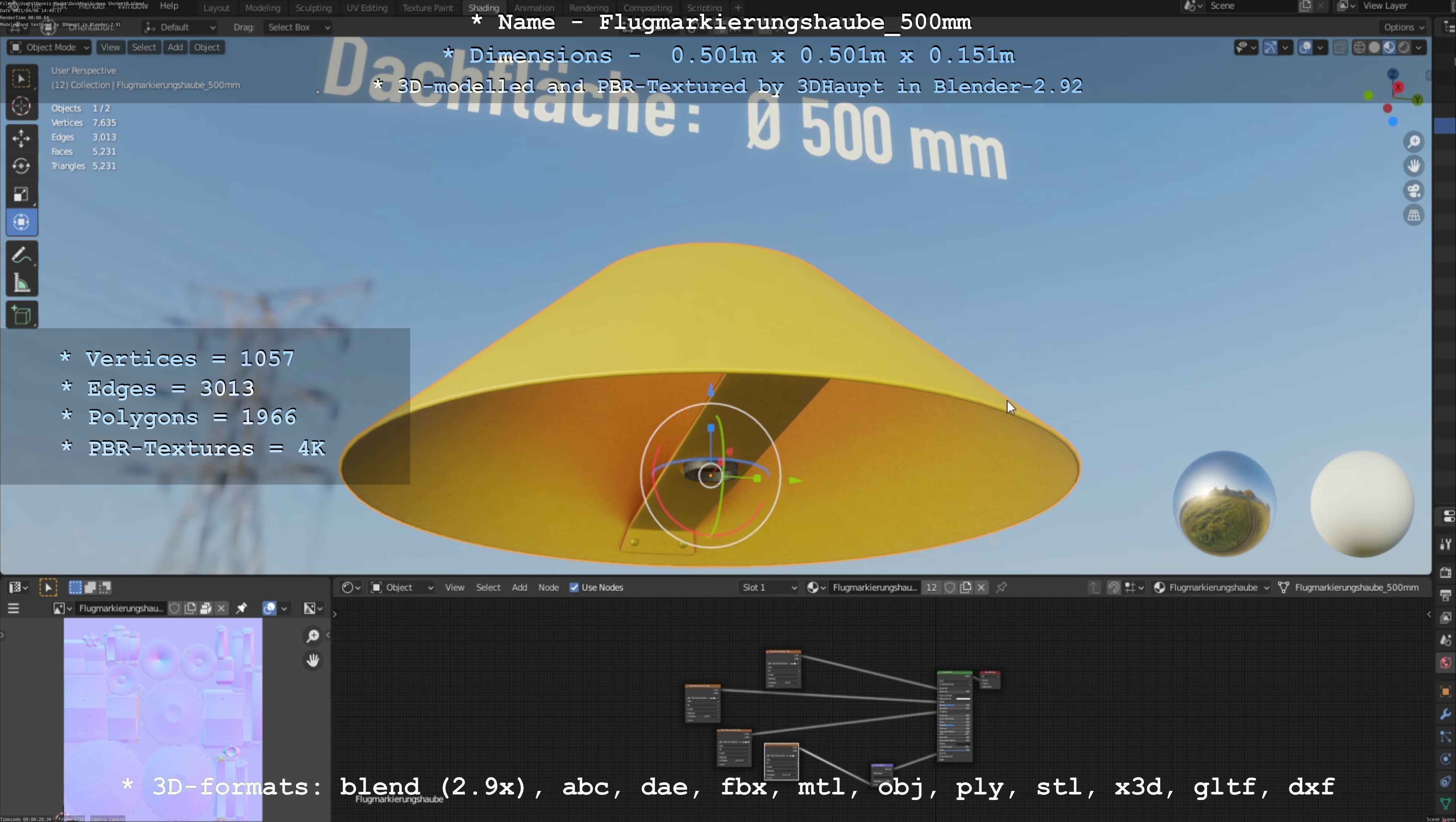Screen dimensions: 1456x822
Task: Expand the viewport shading options arrow
Action: click(x=1419, y=47)
